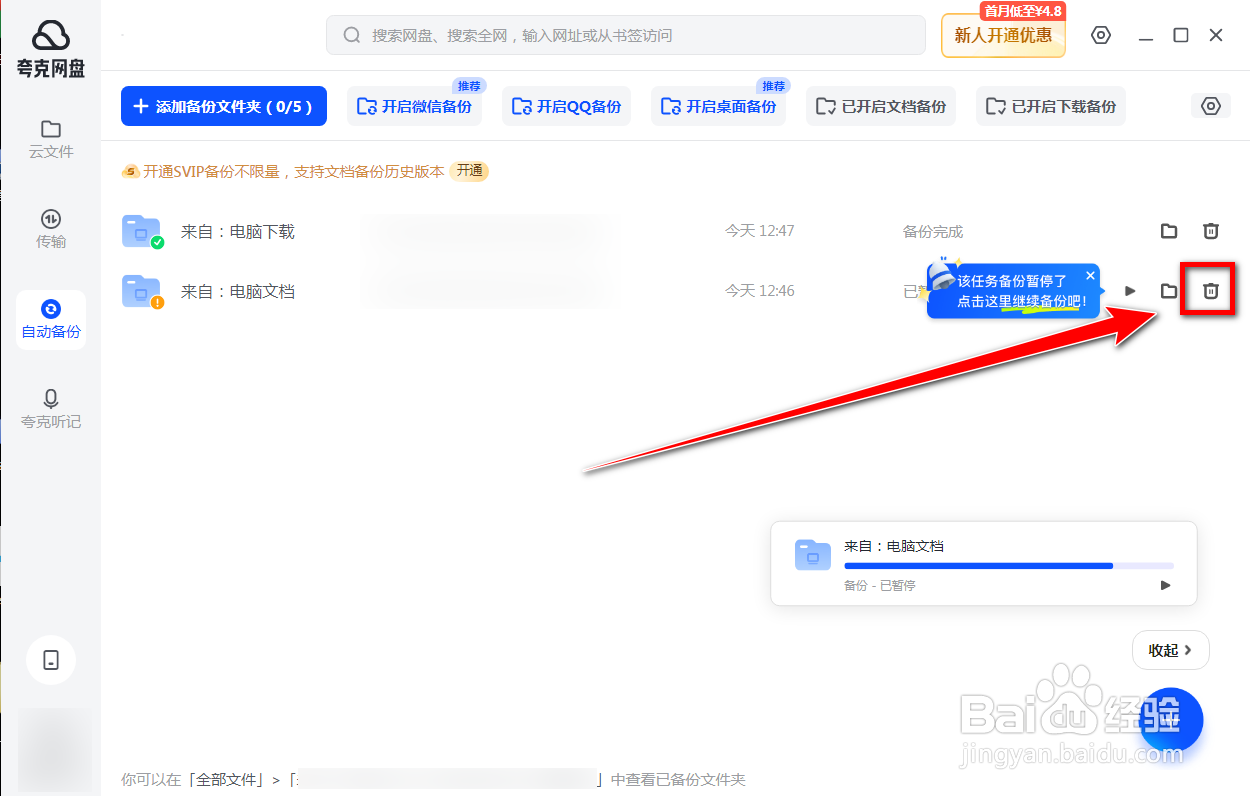Collapse the panel with 收起 button
1250x796 pixels.
1171,650
